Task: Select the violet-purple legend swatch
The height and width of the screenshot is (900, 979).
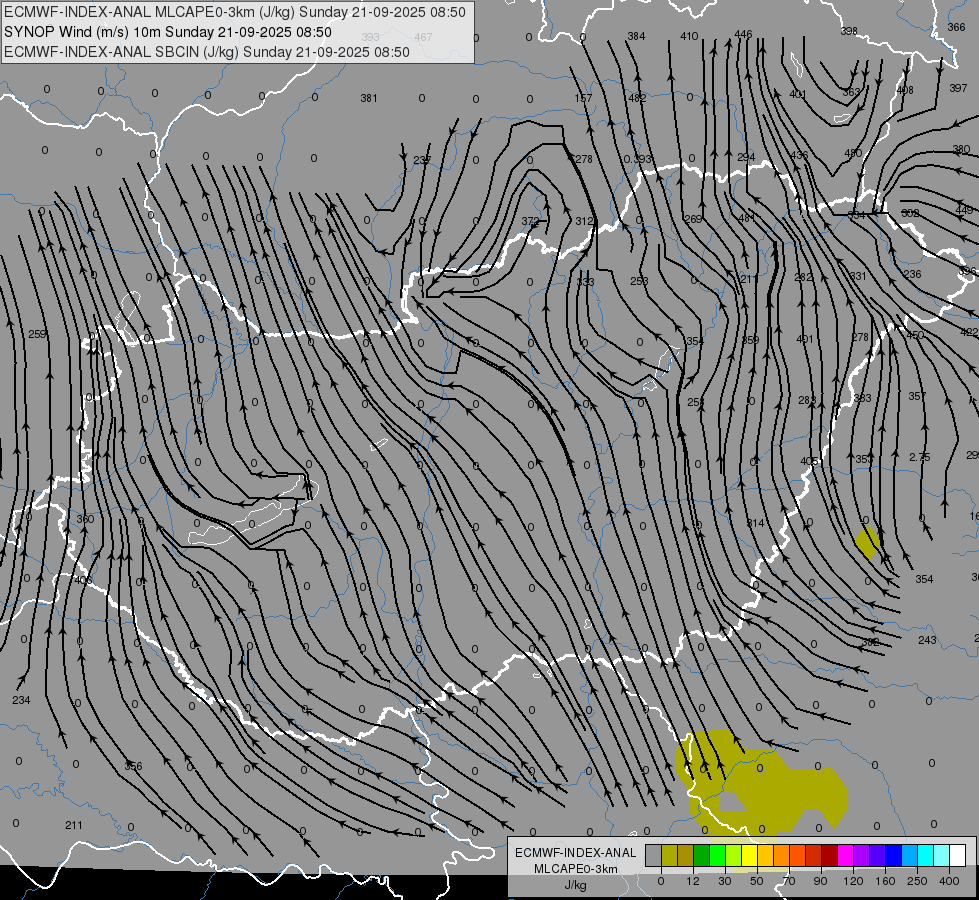Action: point(862,855)
